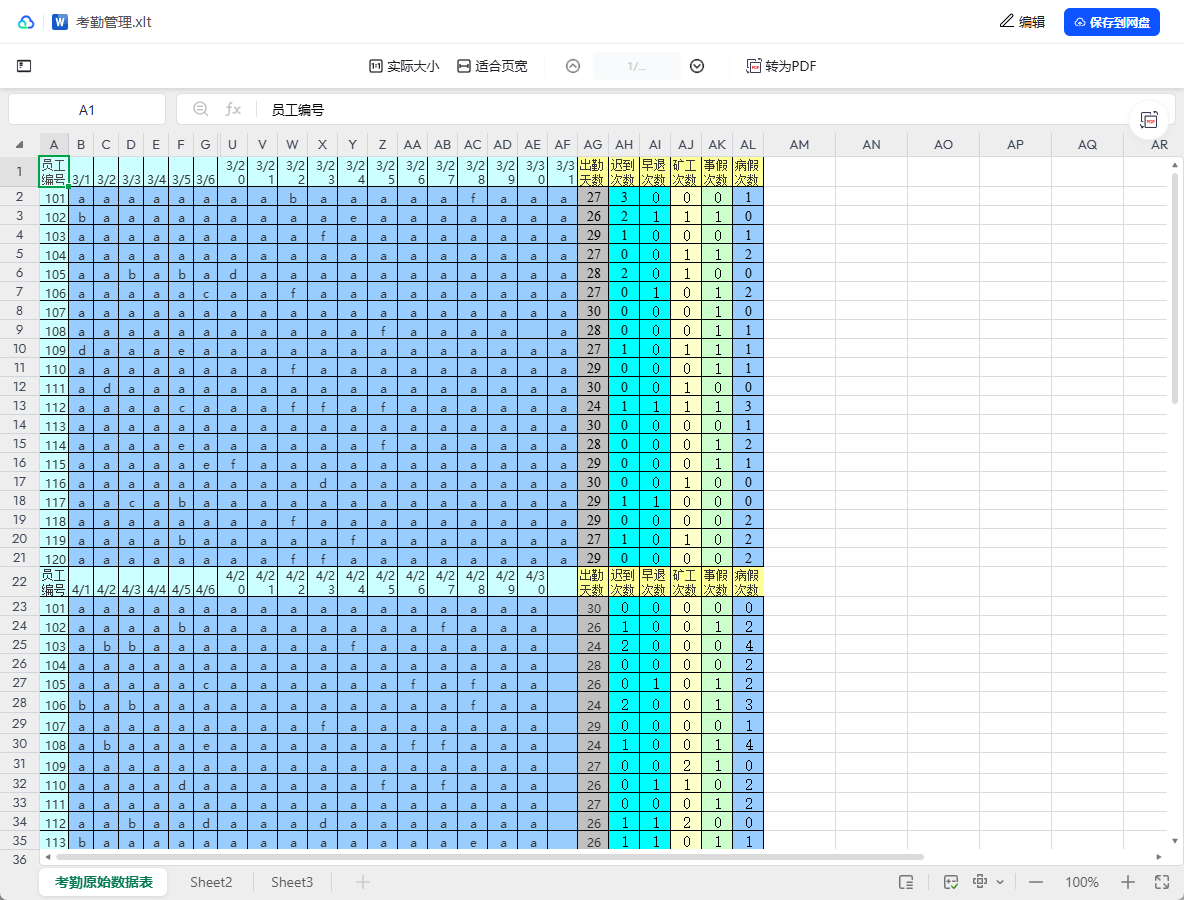Click the 保存到网盘 button
This screenshot has height=900, width=1184.
point(1111,21)
